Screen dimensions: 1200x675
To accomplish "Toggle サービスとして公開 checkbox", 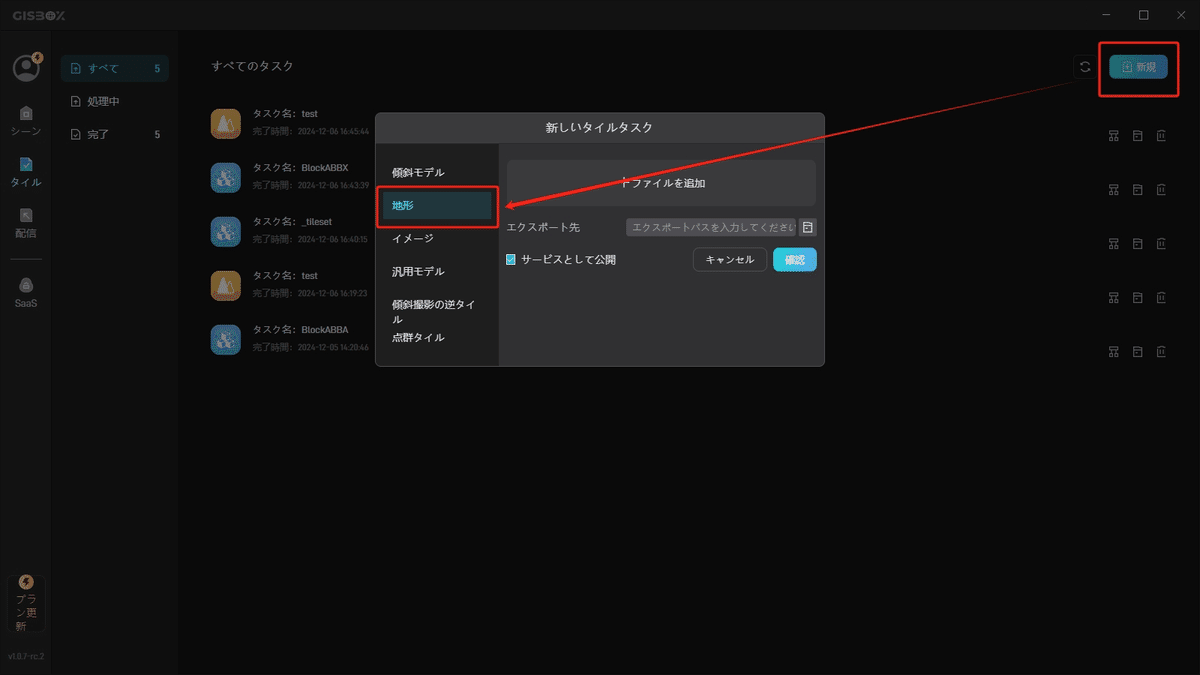I will coord(511,259).
